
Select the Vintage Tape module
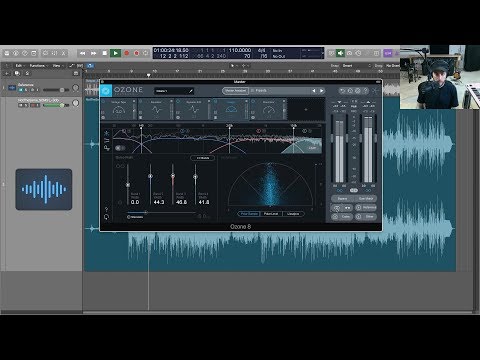(x=119, y=109)
